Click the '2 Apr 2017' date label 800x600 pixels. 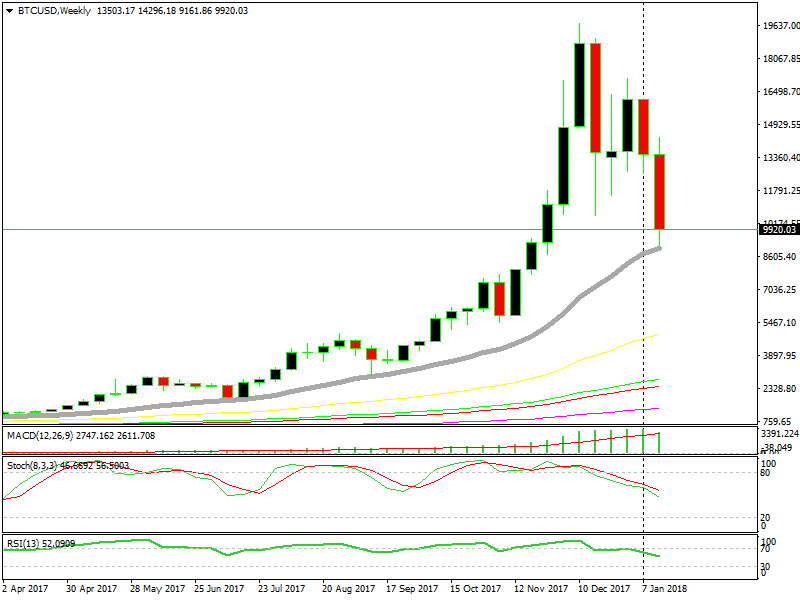pos(26,589)
